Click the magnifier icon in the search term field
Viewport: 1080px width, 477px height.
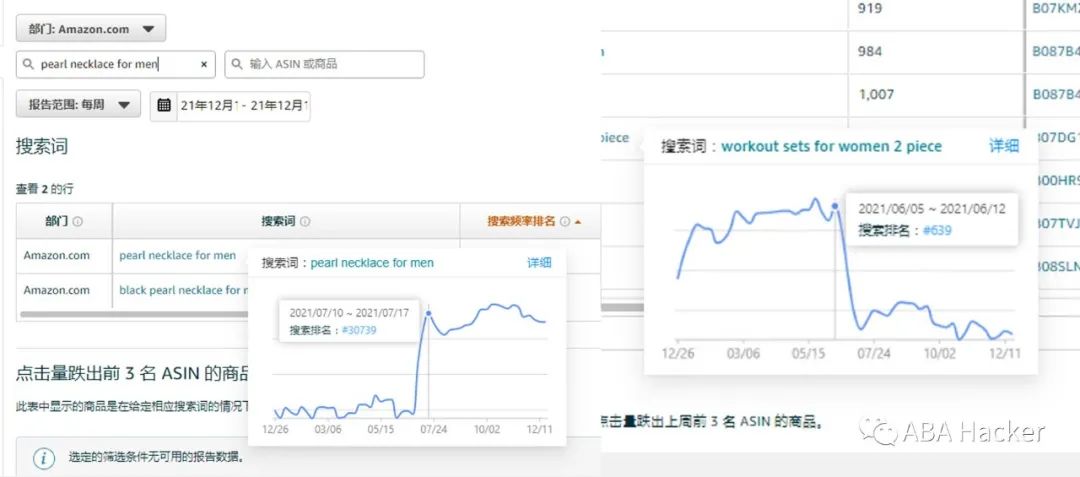28,64
